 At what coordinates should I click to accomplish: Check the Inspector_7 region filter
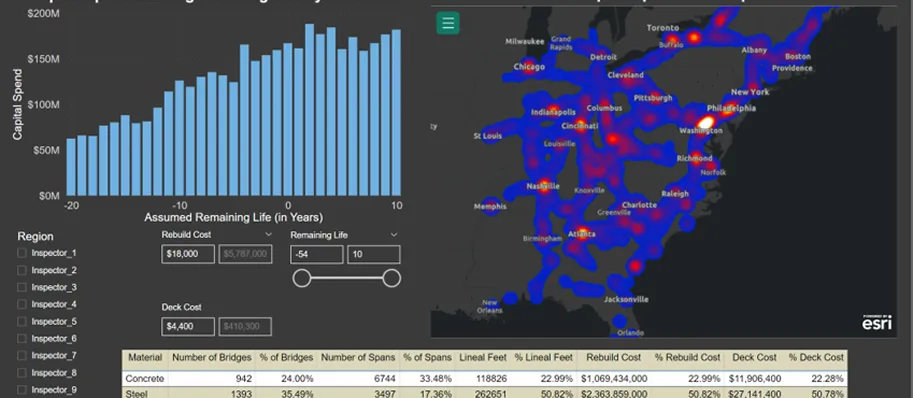point(22,356)
